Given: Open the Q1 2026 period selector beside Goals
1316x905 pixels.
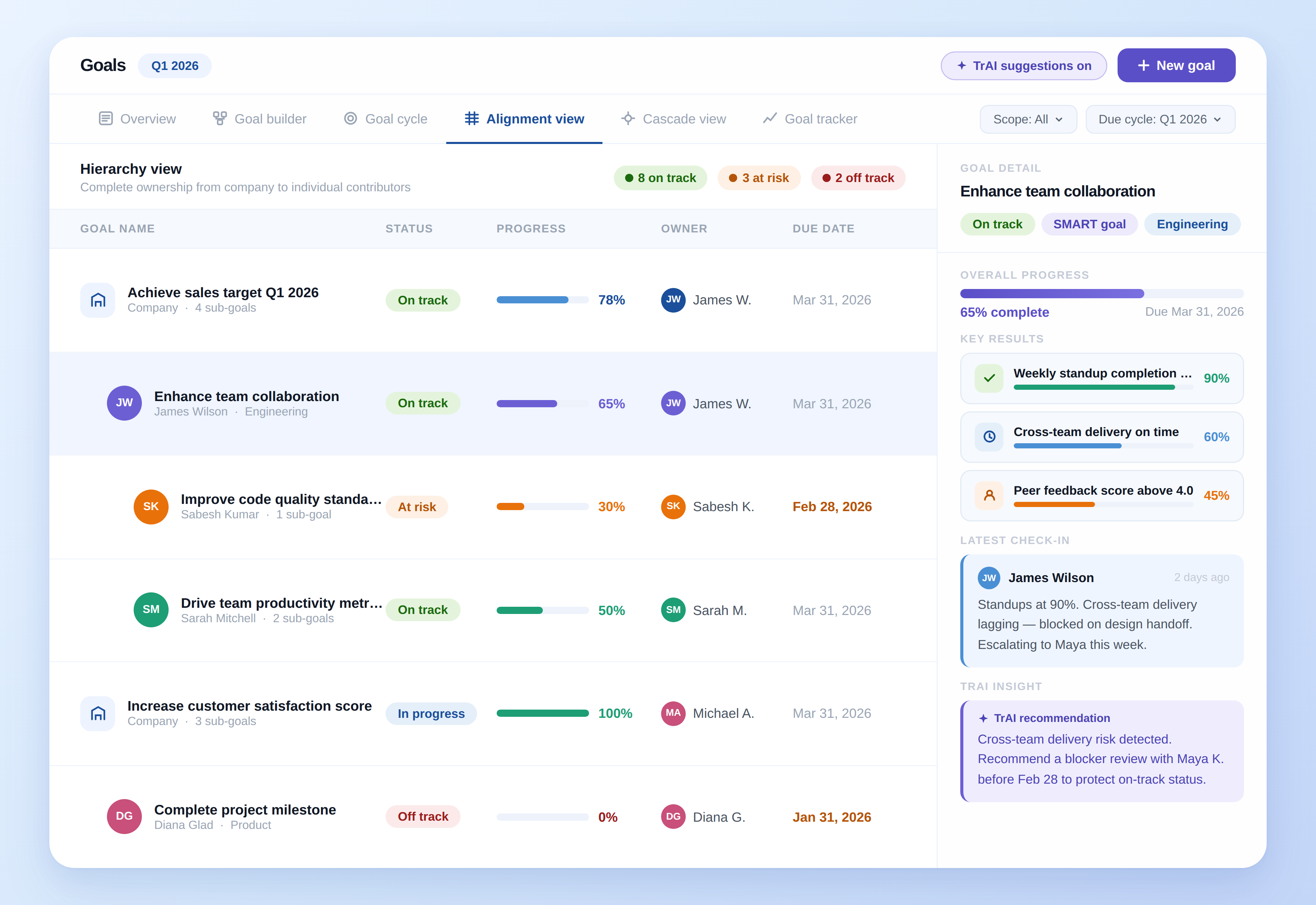Looking at the screenshot, I should click(174, 66).
